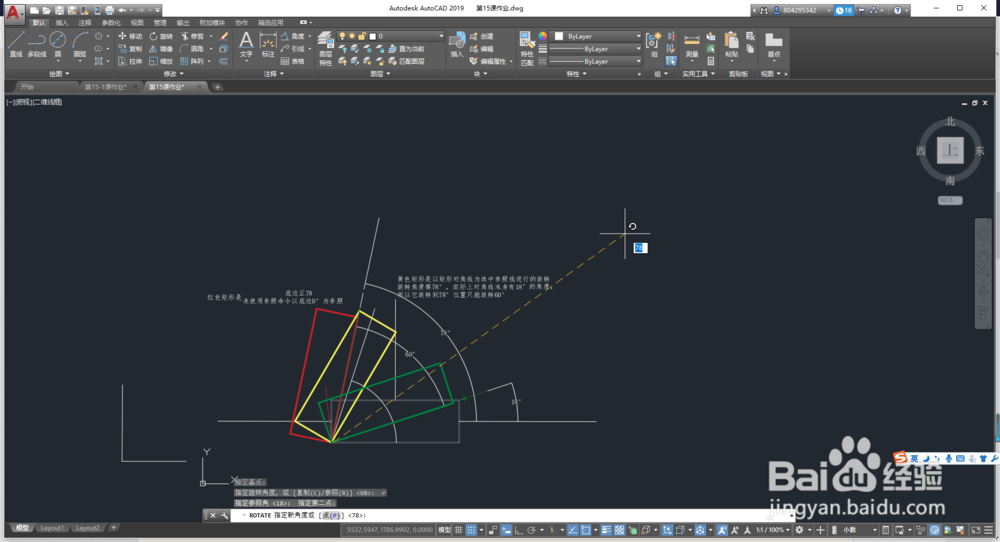Open the Manage (管理) ribbon tab

160,23
